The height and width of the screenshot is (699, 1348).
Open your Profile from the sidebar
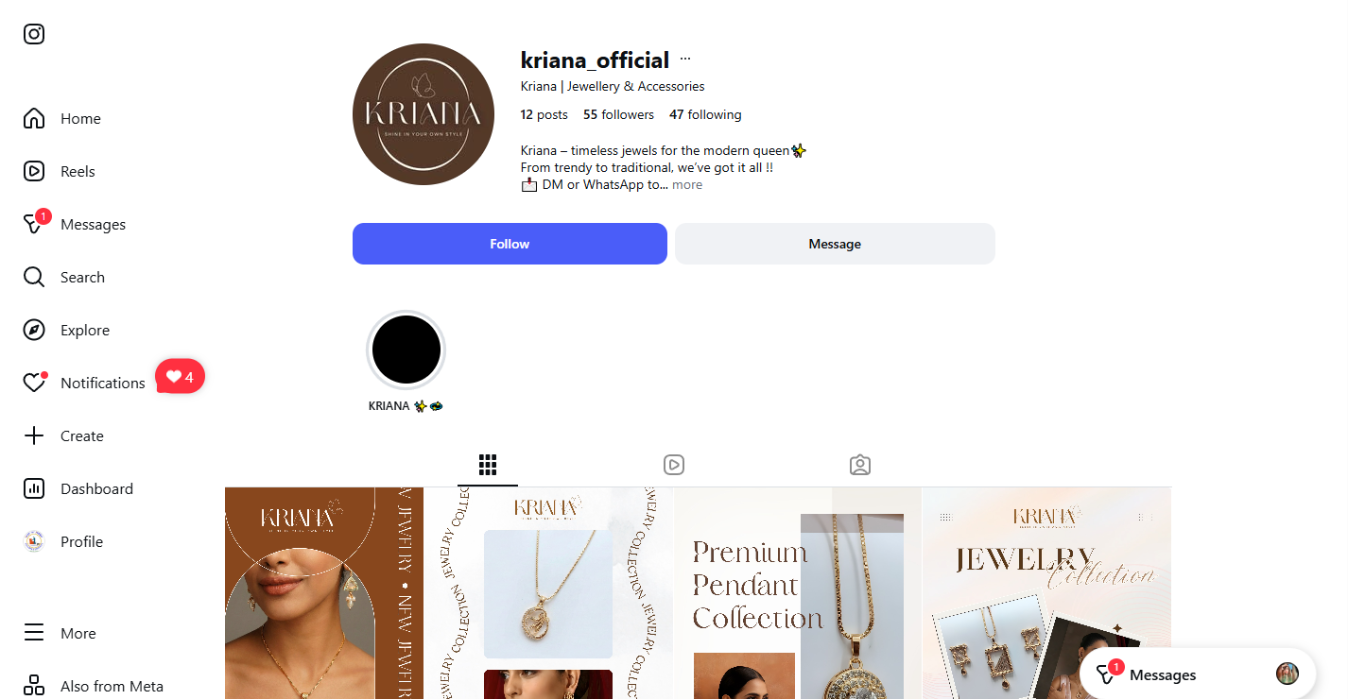64,542
